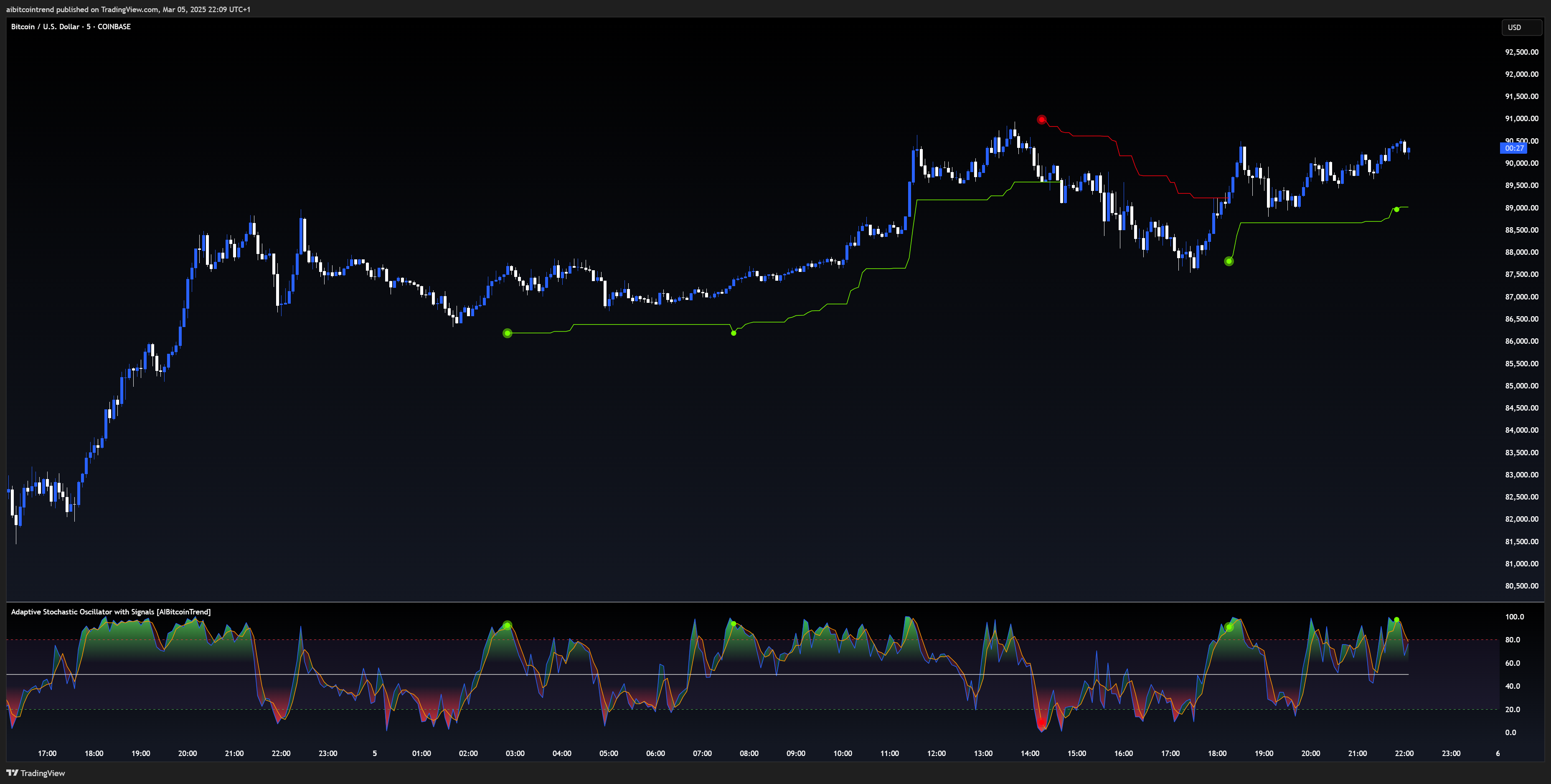Click the 82,000.00 price axis label

[1521, 519]
